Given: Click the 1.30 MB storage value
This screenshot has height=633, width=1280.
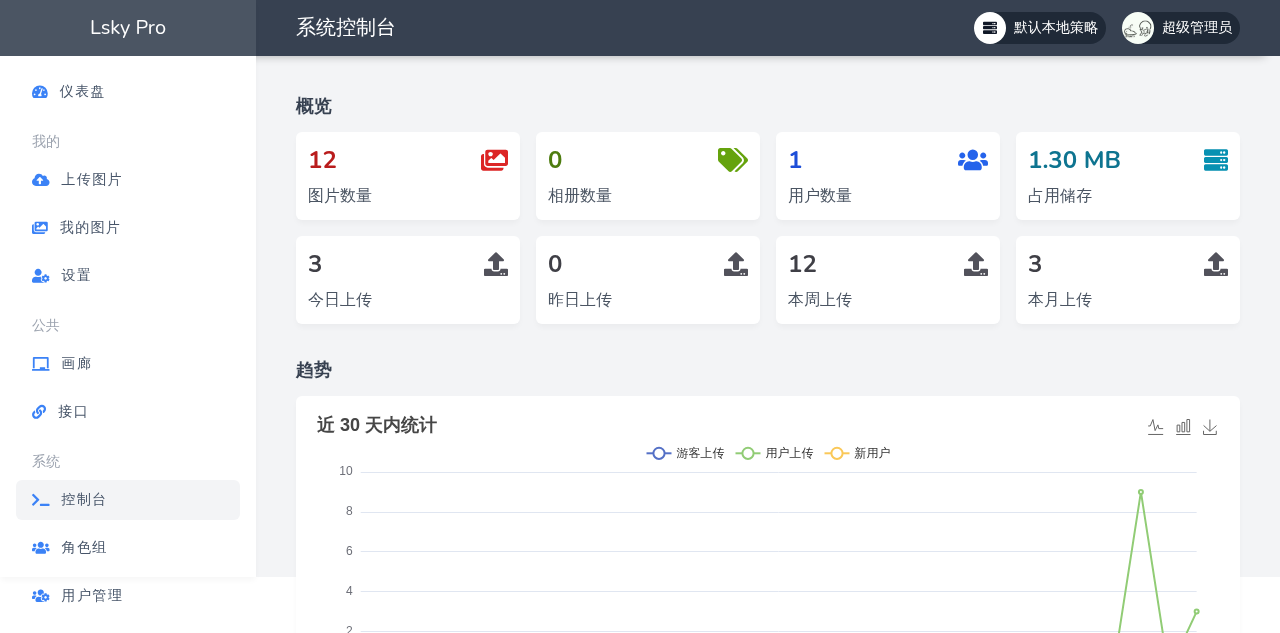Looking at the screenshot, I should pyautogui.click(x=1075, y=160).
